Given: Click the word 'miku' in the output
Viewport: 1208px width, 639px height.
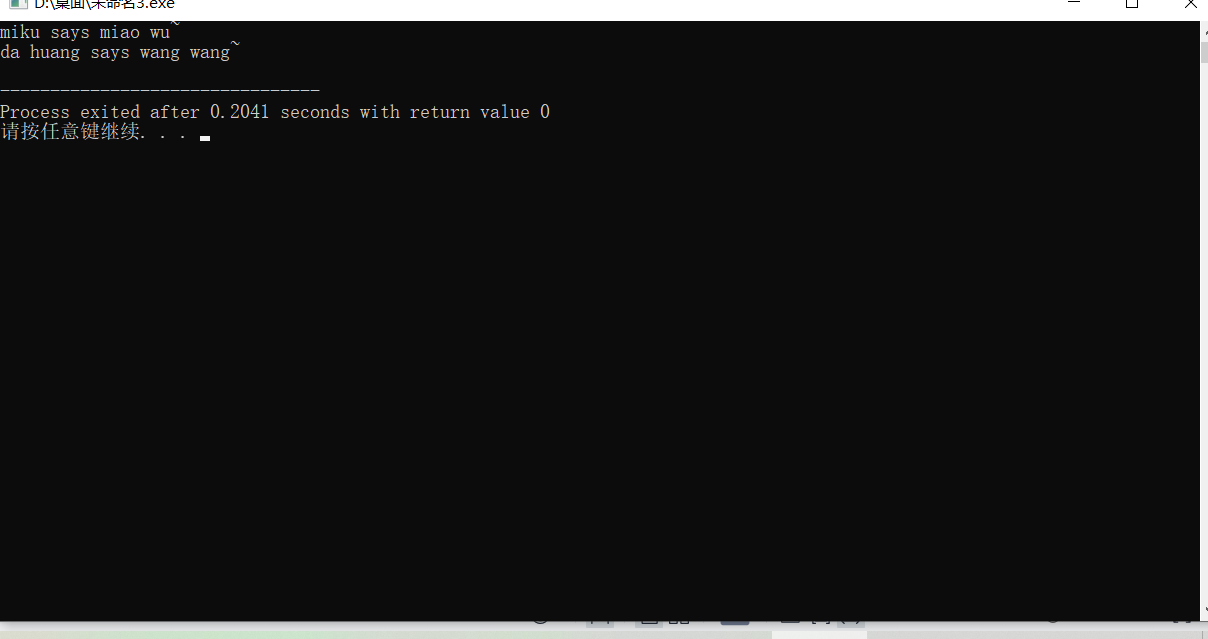Looking at the screenshot, I should pyautogui.click(x=20, y=32).
